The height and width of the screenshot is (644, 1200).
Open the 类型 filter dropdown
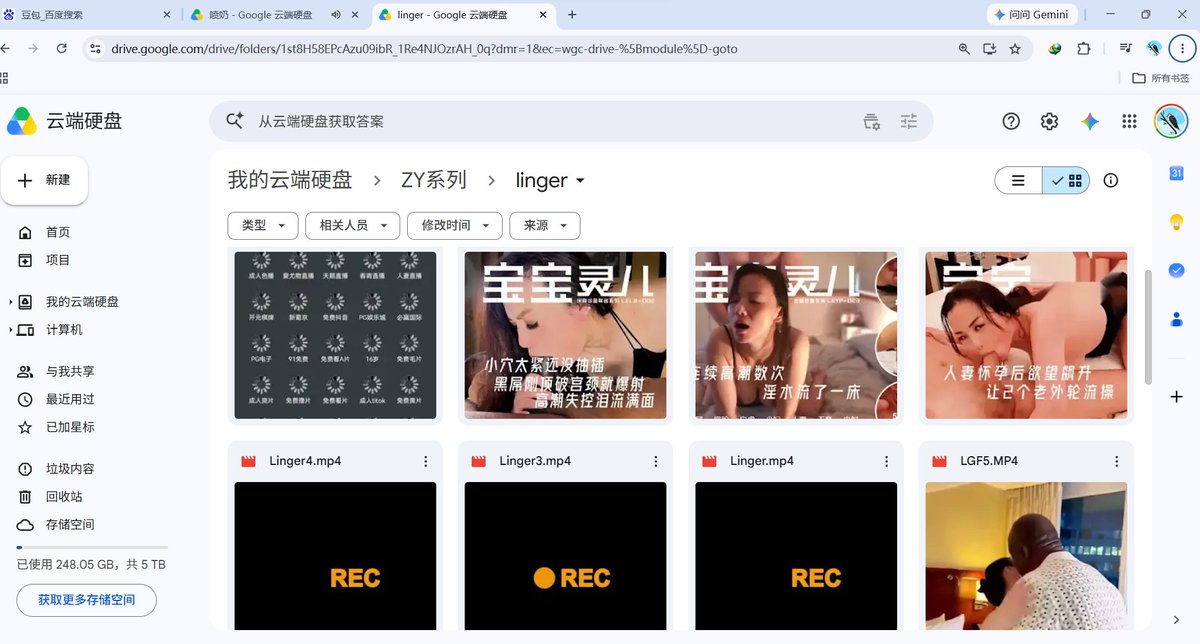click(x=263, y=225)
